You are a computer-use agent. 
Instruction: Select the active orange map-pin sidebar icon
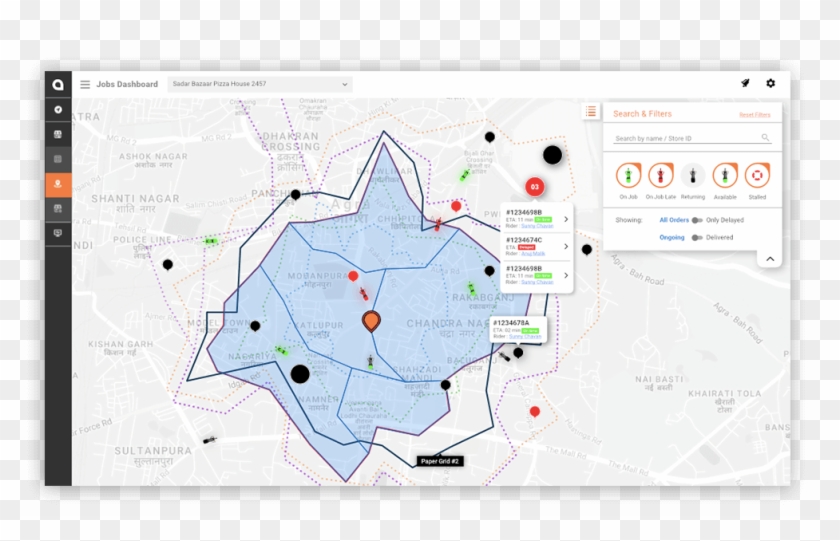coord(58,184)
